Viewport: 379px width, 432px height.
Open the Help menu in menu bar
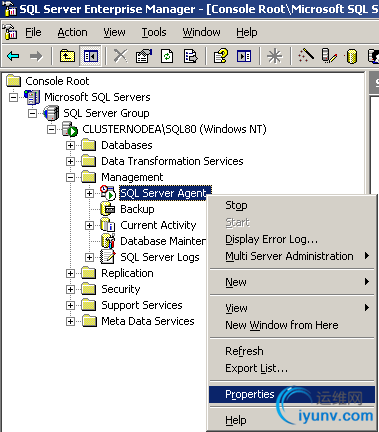coord(247,32)
